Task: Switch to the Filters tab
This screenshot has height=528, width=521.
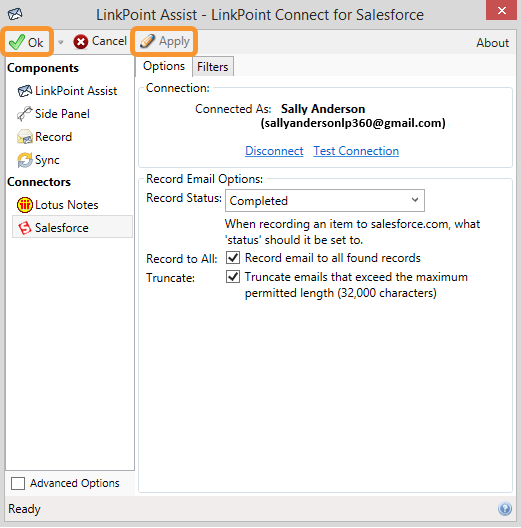Action: [x=213, y=67]
